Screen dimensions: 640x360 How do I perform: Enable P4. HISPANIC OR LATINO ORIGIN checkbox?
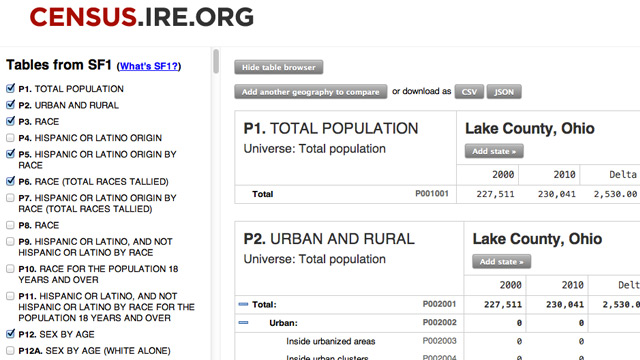tap(11, 138)
